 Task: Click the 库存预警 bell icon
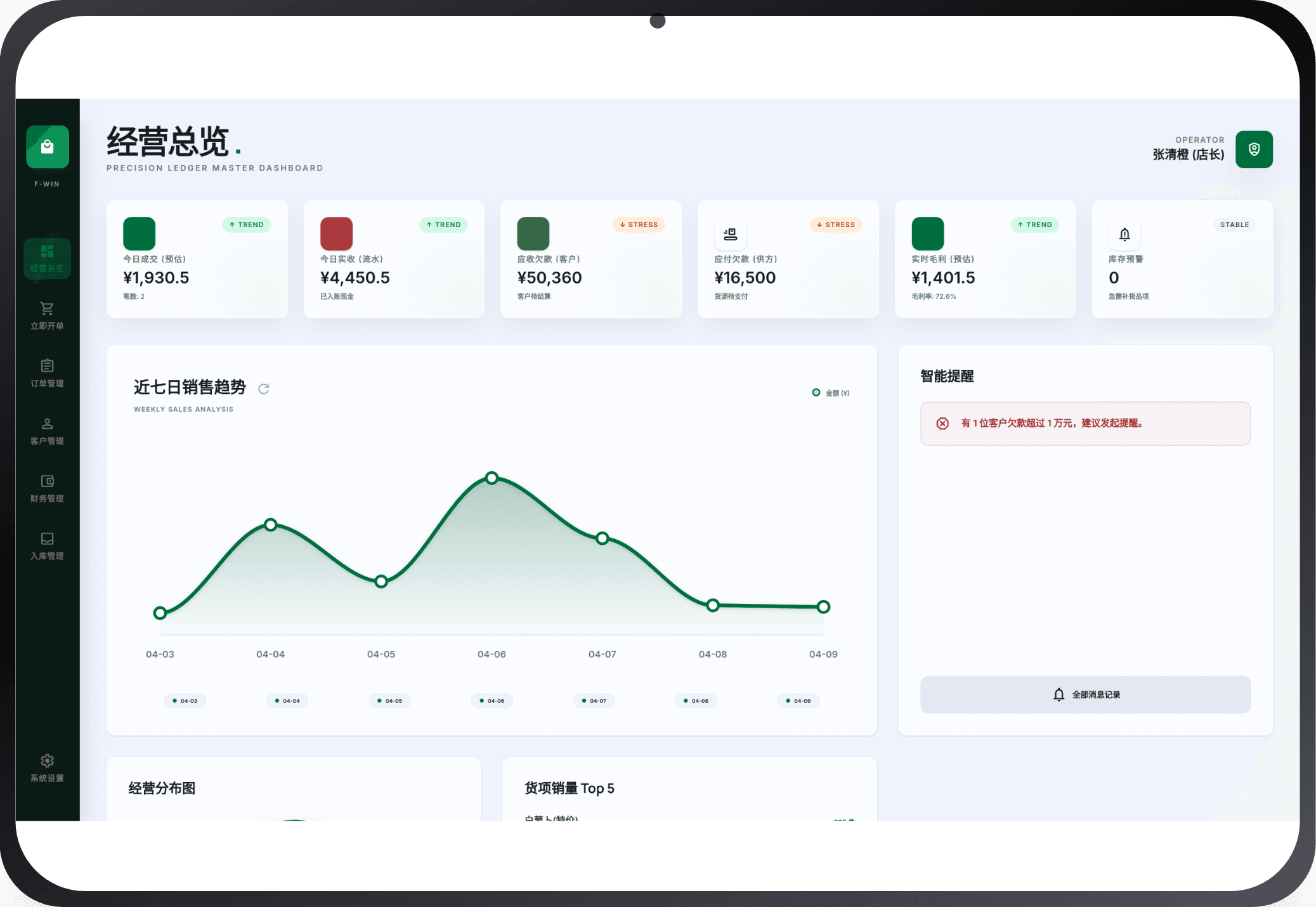[1124, 234]
